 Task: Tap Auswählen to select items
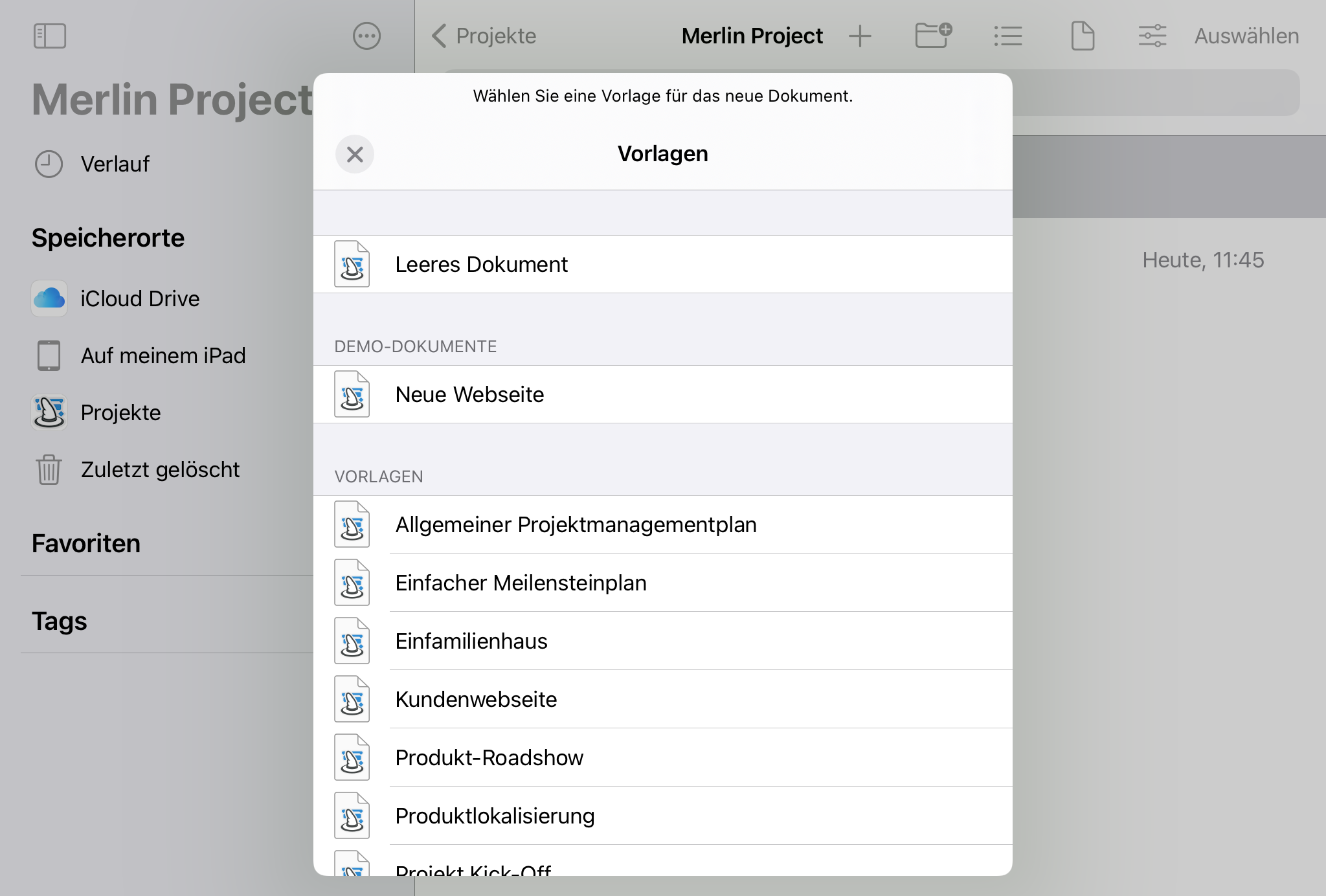(1246, 36)
